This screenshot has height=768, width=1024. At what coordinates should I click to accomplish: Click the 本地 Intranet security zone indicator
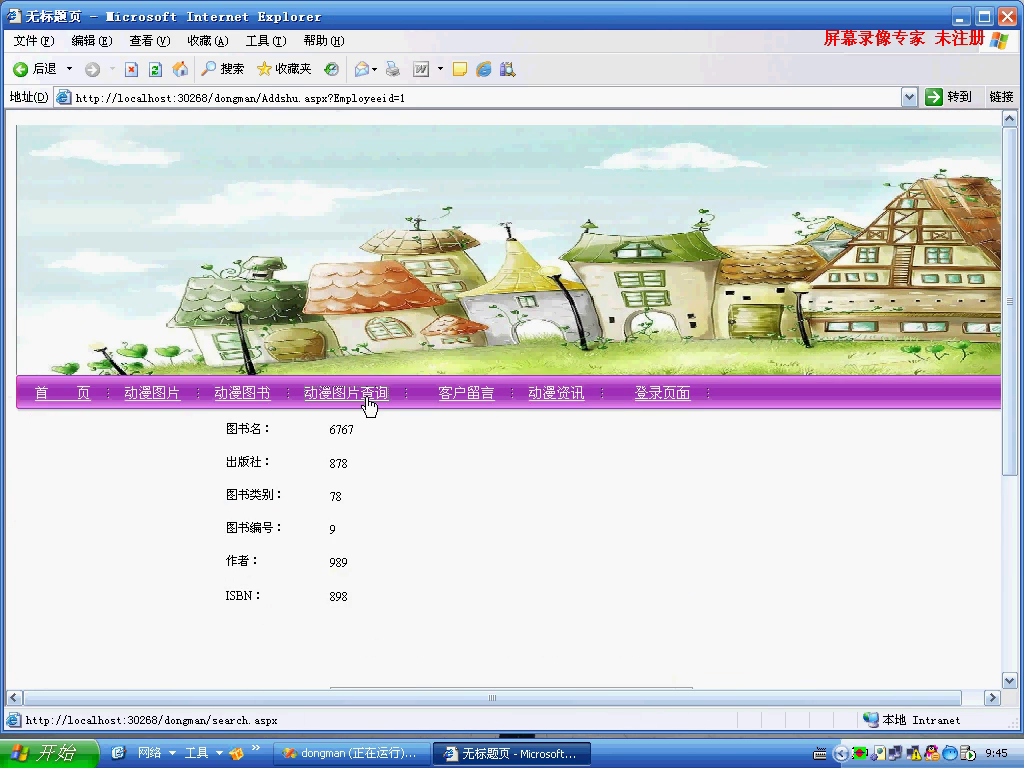912,720
